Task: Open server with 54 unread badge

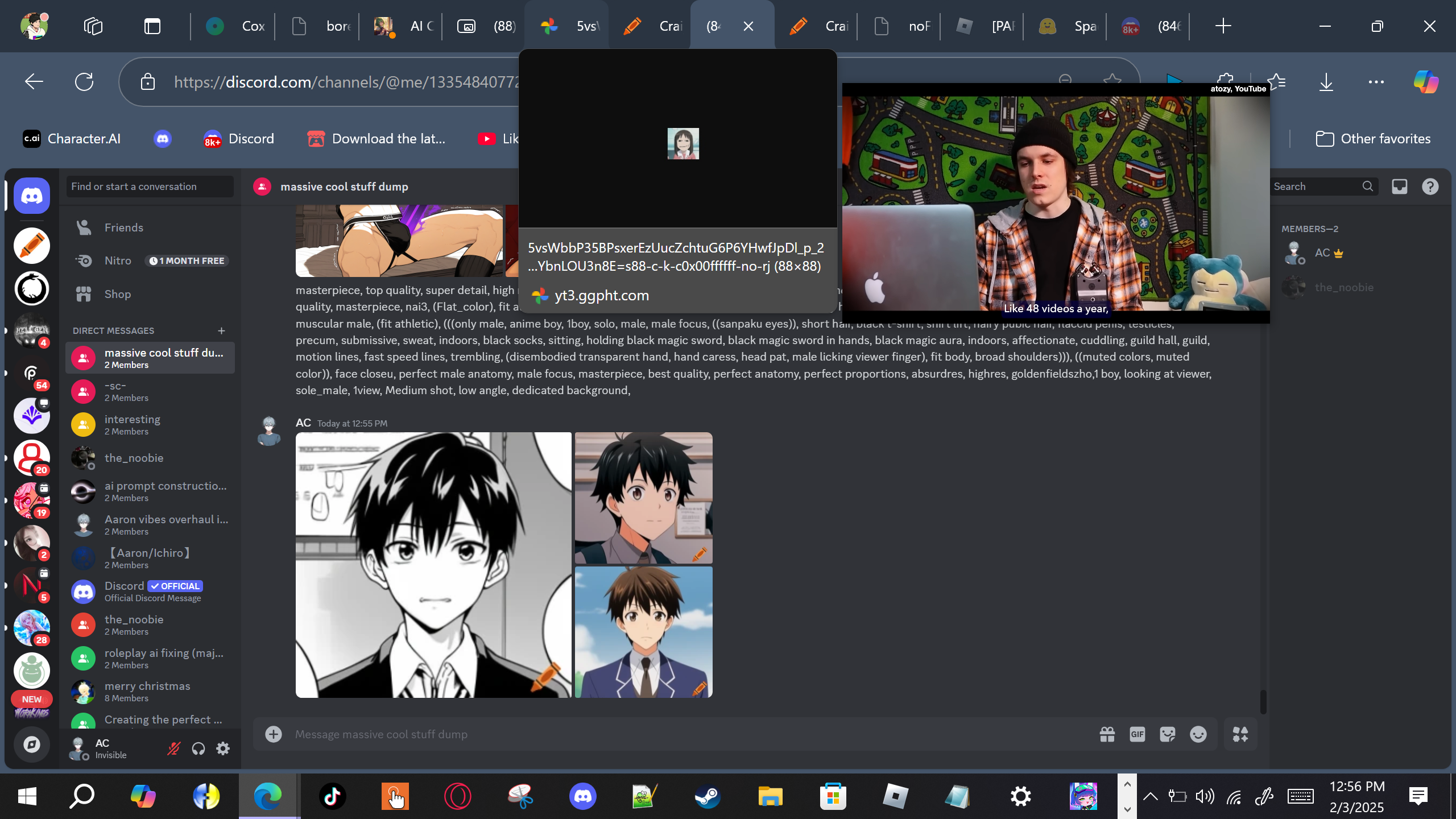Action: [x=32, y=373]
